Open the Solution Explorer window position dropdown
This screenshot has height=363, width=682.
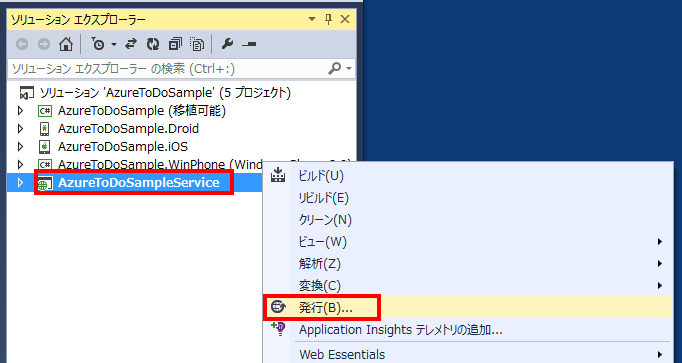(x=312, y=19)
